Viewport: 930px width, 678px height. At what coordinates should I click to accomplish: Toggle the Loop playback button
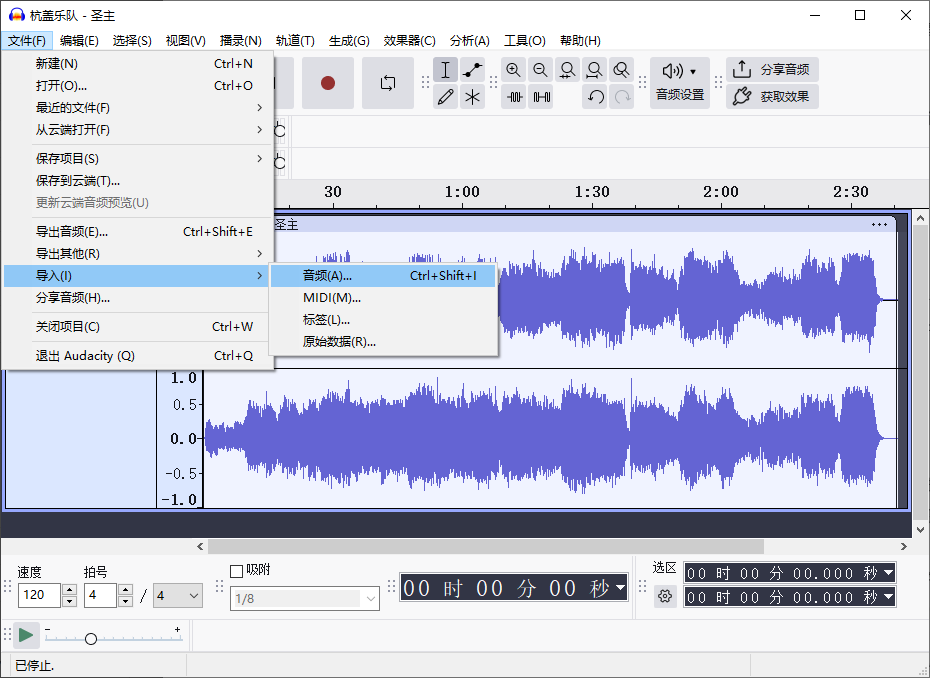point(388,85)
